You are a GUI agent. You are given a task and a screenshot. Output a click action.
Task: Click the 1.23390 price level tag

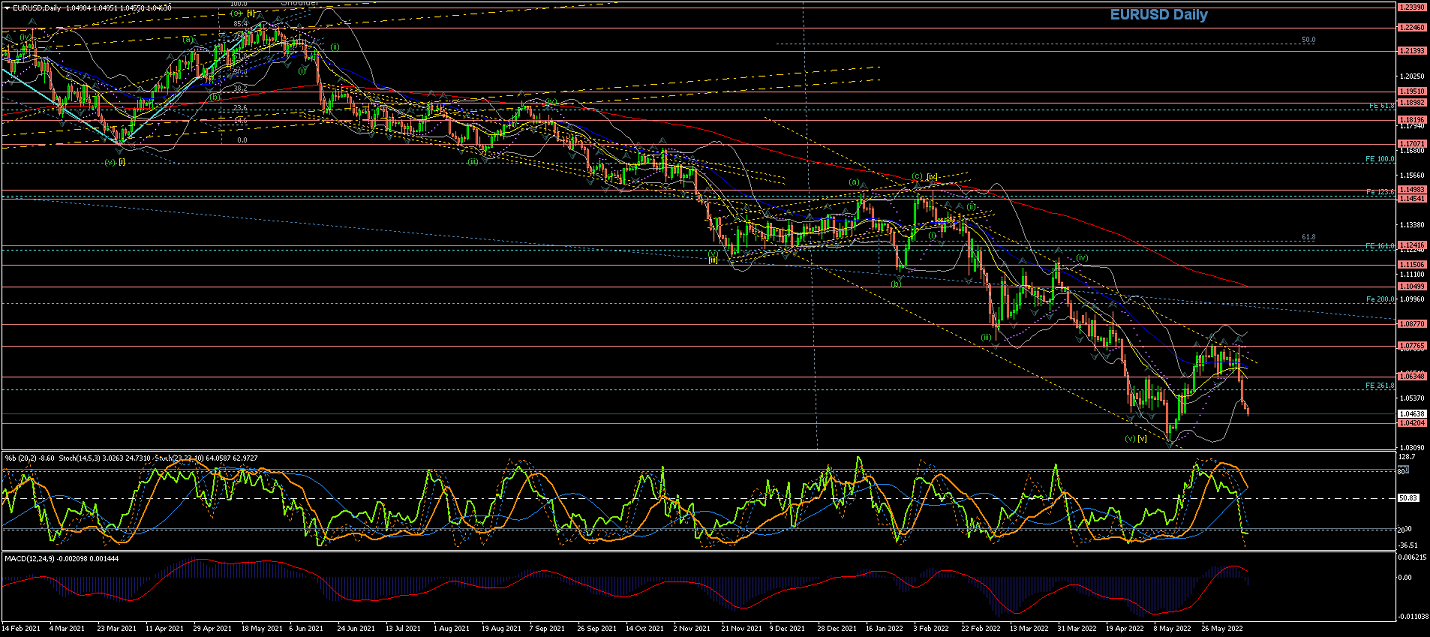click(1411, 6)
